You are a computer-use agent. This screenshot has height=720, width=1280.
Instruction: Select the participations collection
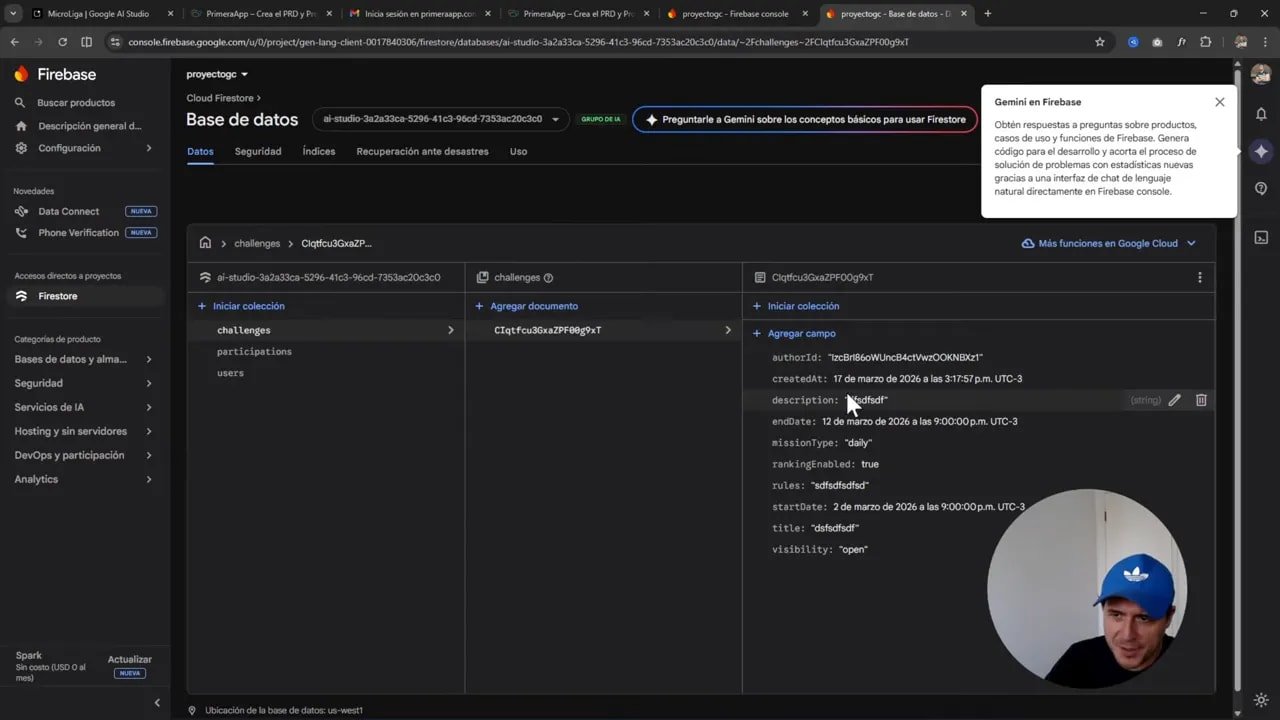(254, 351)
